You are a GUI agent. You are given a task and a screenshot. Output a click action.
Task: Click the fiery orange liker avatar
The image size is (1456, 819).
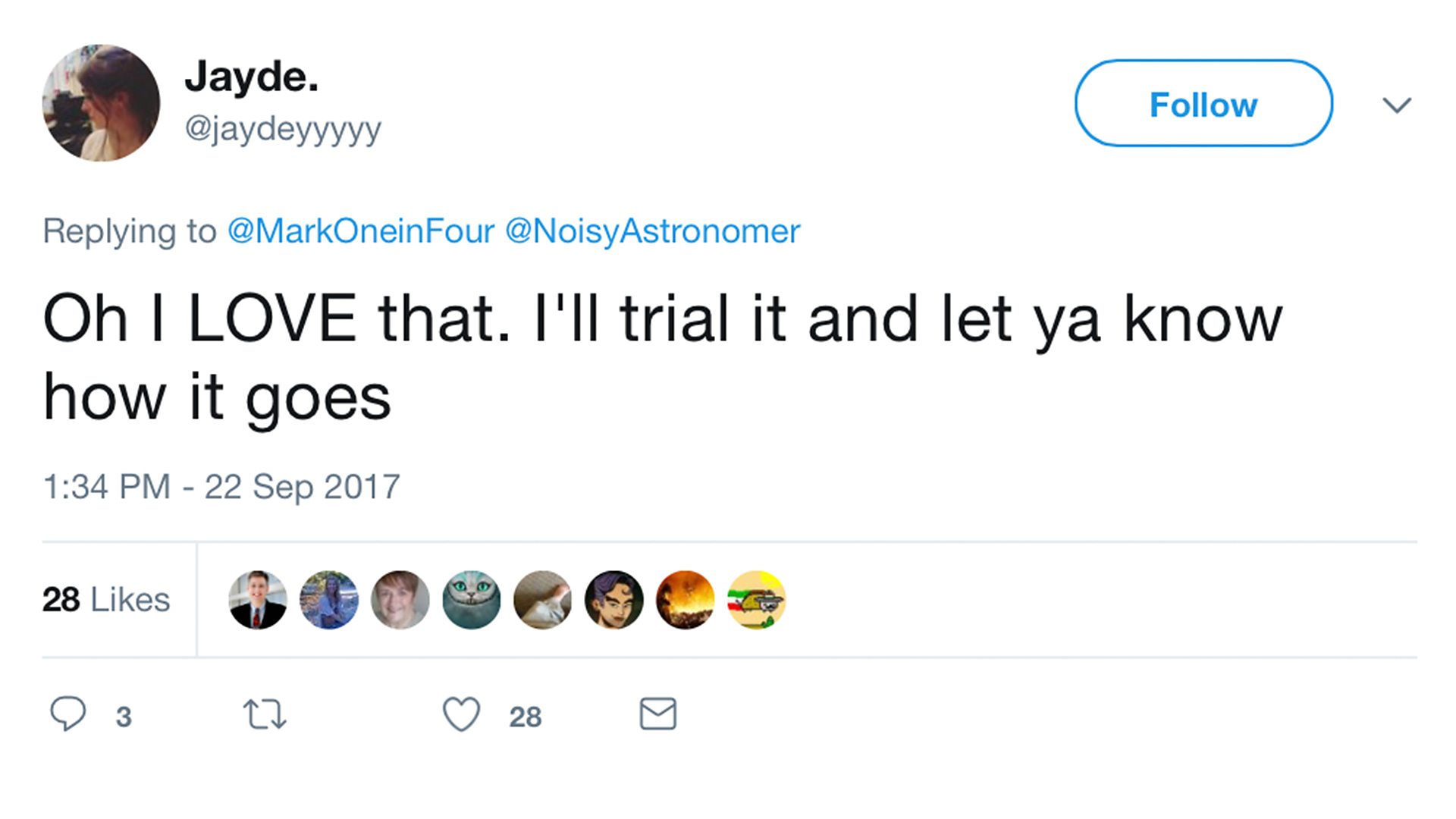pos(685,600)
